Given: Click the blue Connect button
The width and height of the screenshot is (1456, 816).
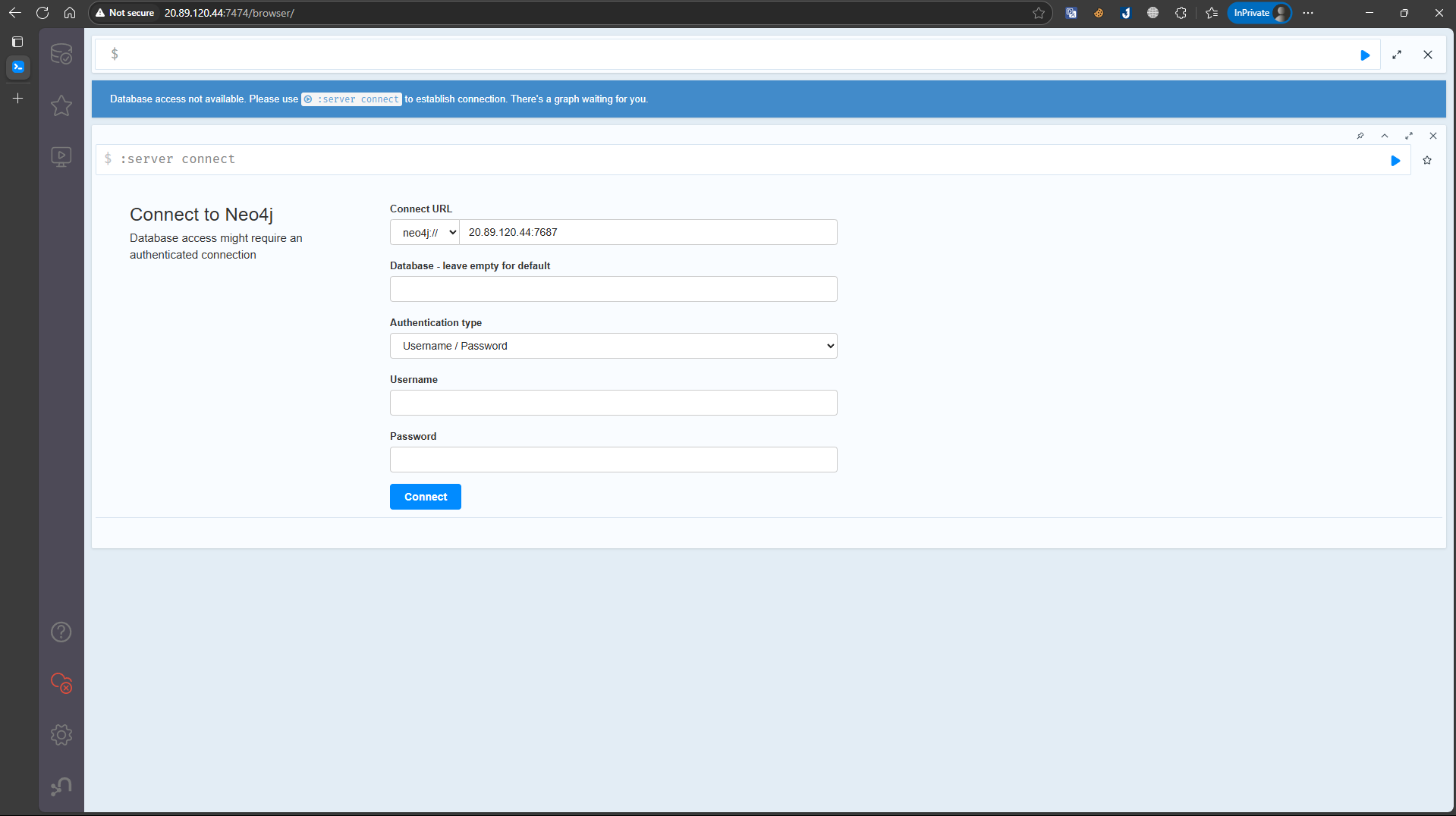Looking at the screenshot, I should pyautogui.click(x=426, y=497).
